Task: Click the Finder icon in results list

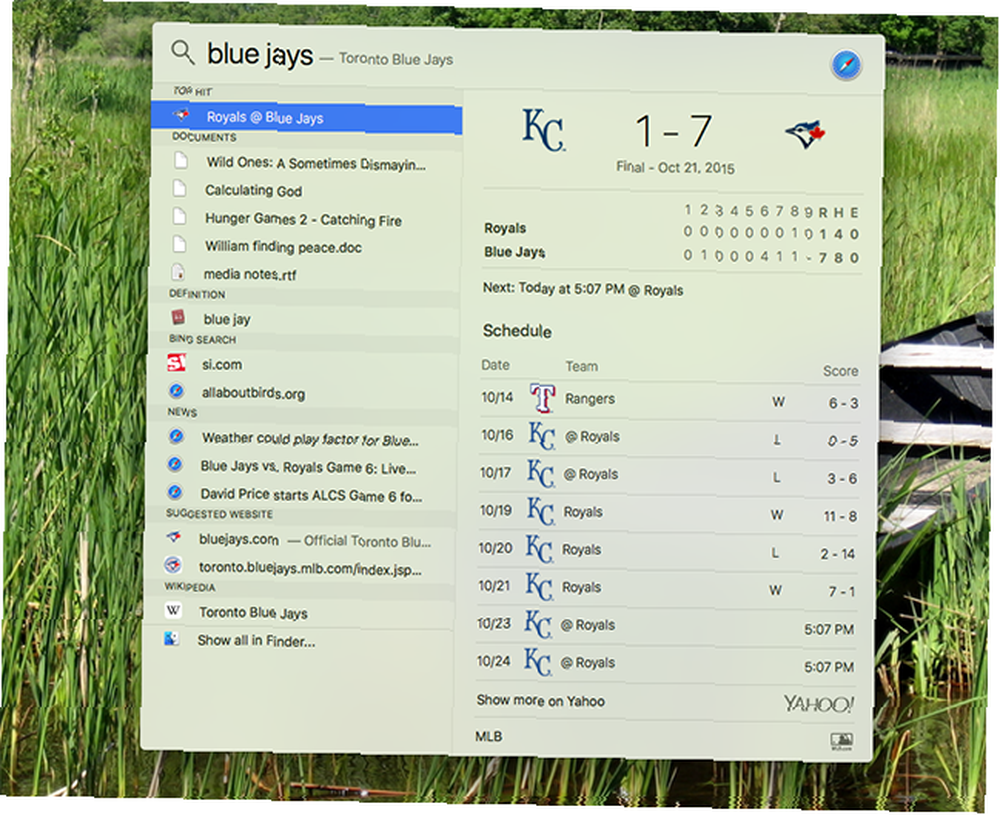Action: click(x=171, y=638)
